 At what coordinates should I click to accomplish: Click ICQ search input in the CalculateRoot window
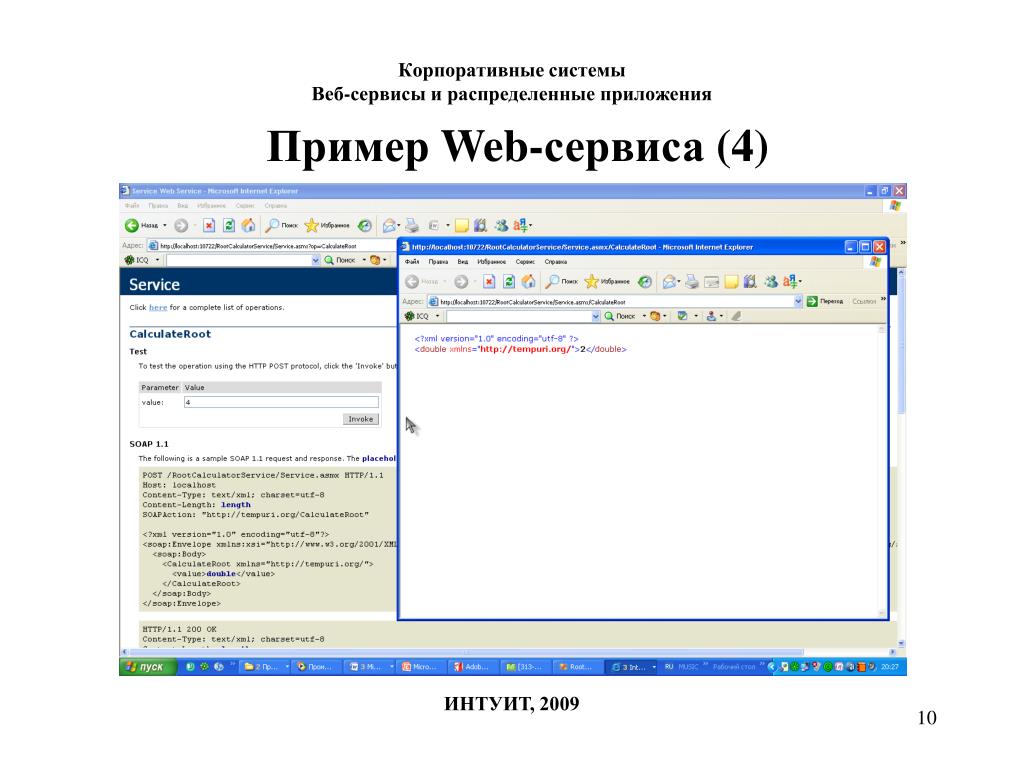tap(523, 316)
